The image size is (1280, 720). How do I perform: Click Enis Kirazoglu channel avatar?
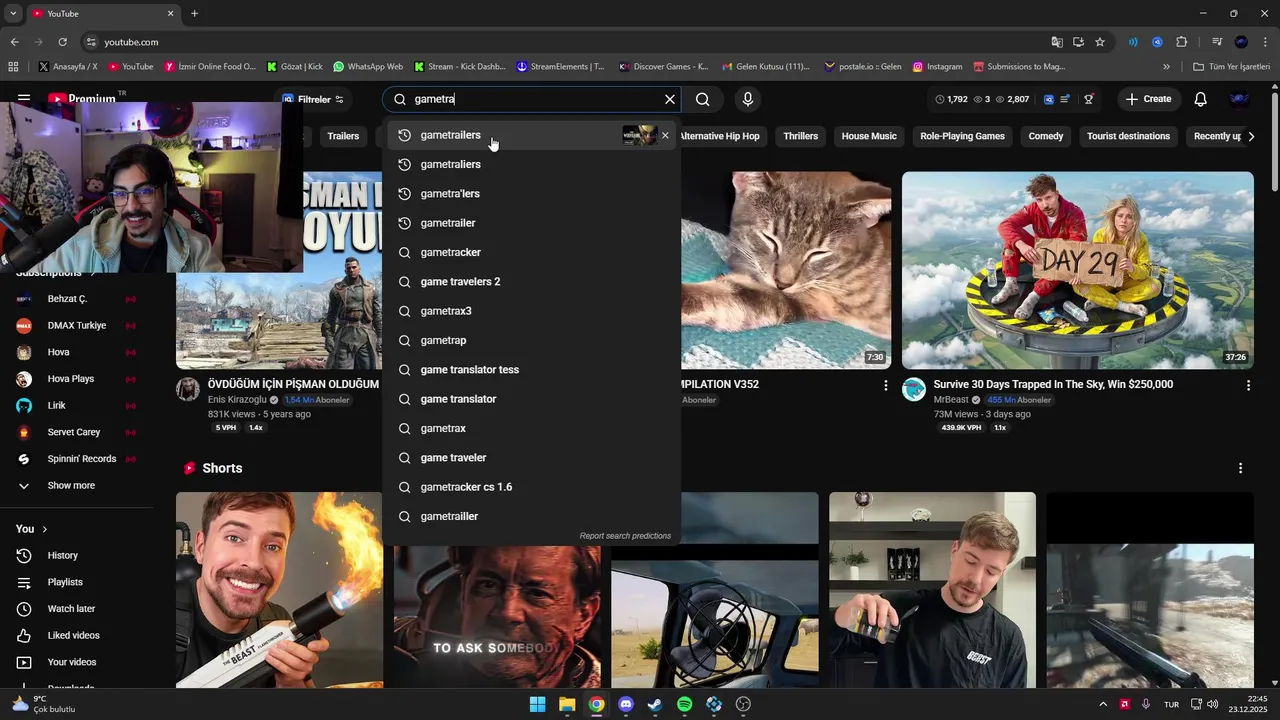(188, 389)
